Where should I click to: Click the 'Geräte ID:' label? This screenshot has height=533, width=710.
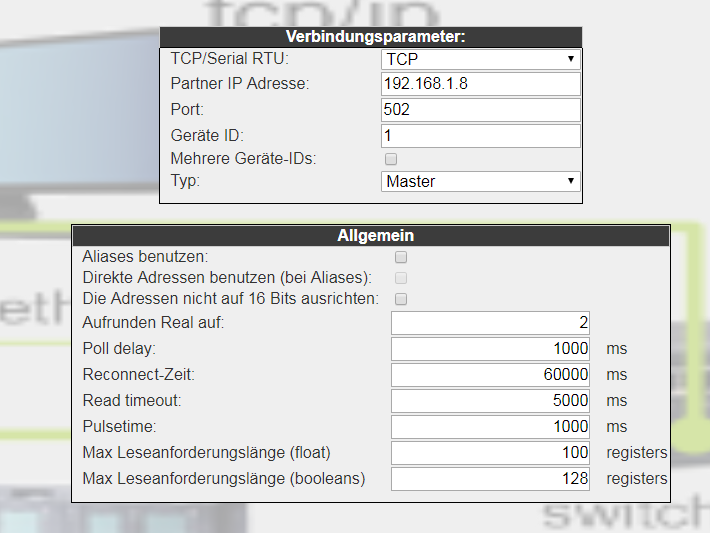point(207,135)
